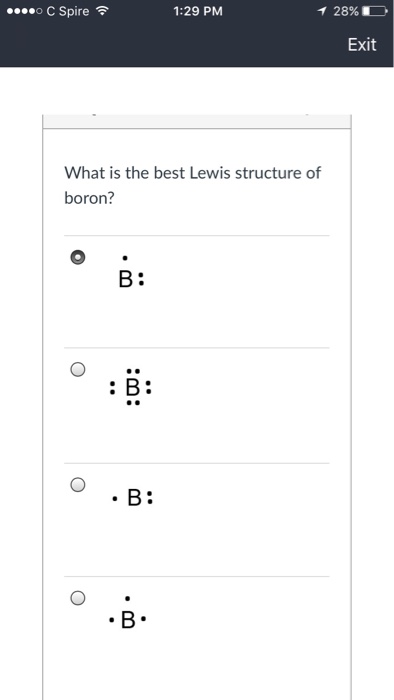Click the B structure with three dots, top and right
Screen dimensions: 394x700
coord(131,272)
